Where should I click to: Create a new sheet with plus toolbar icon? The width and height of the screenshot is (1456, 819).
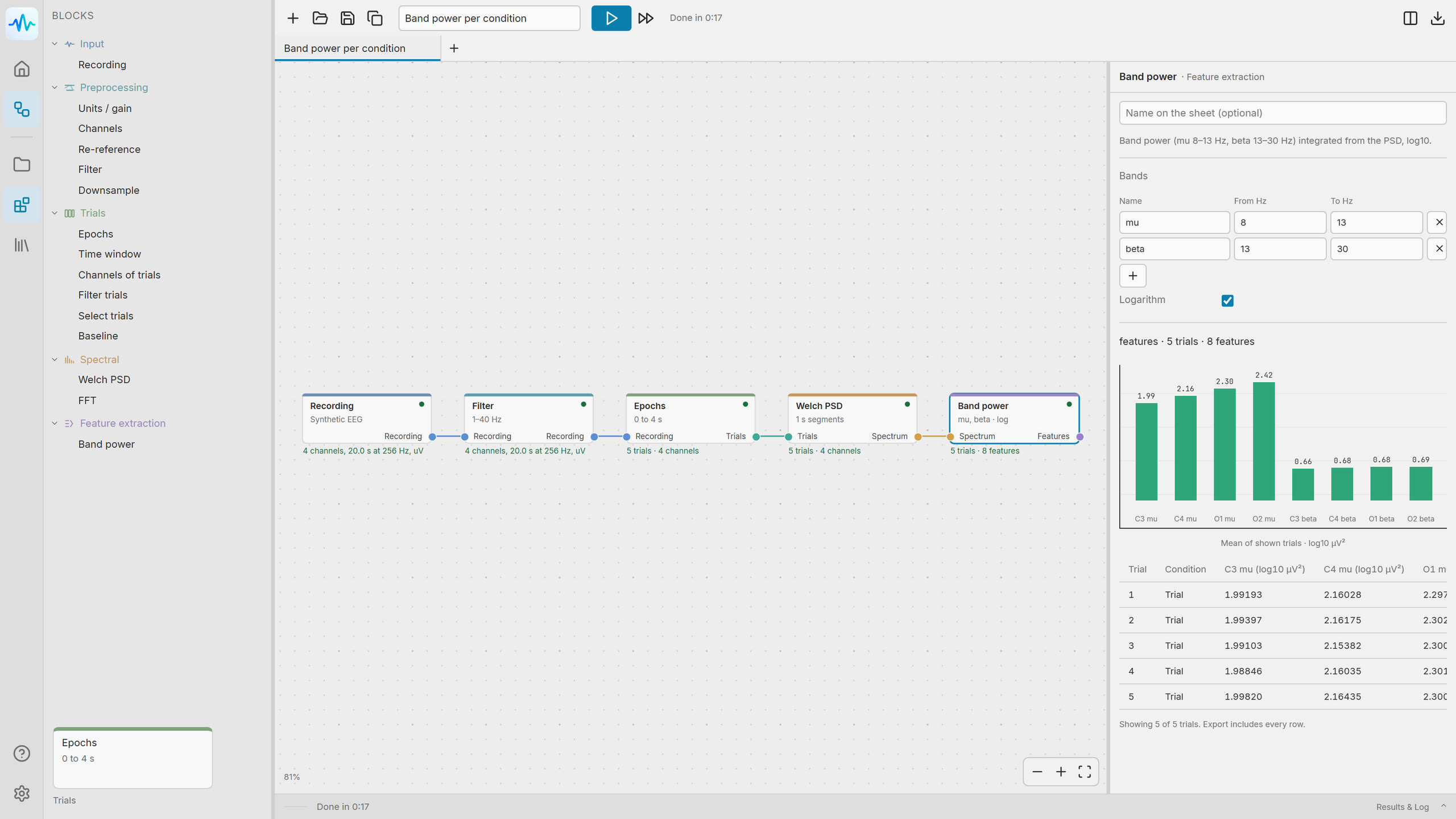coord(293,18)
